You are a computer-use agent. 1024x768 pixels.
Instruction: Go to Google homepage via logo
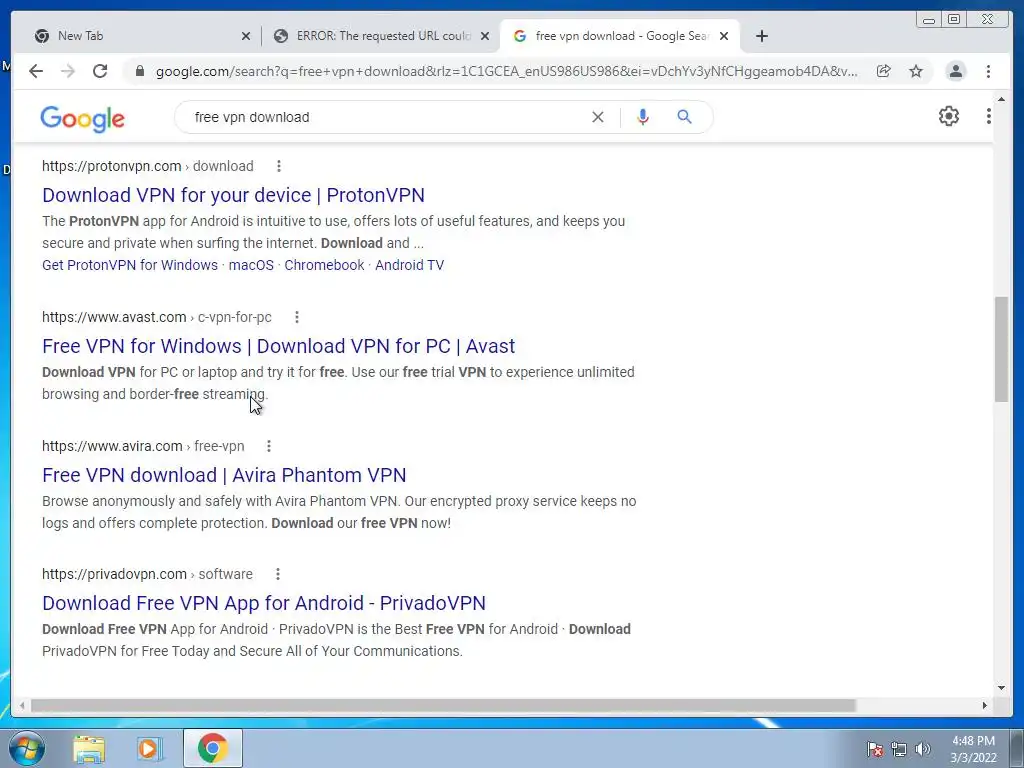click(82, 118)
